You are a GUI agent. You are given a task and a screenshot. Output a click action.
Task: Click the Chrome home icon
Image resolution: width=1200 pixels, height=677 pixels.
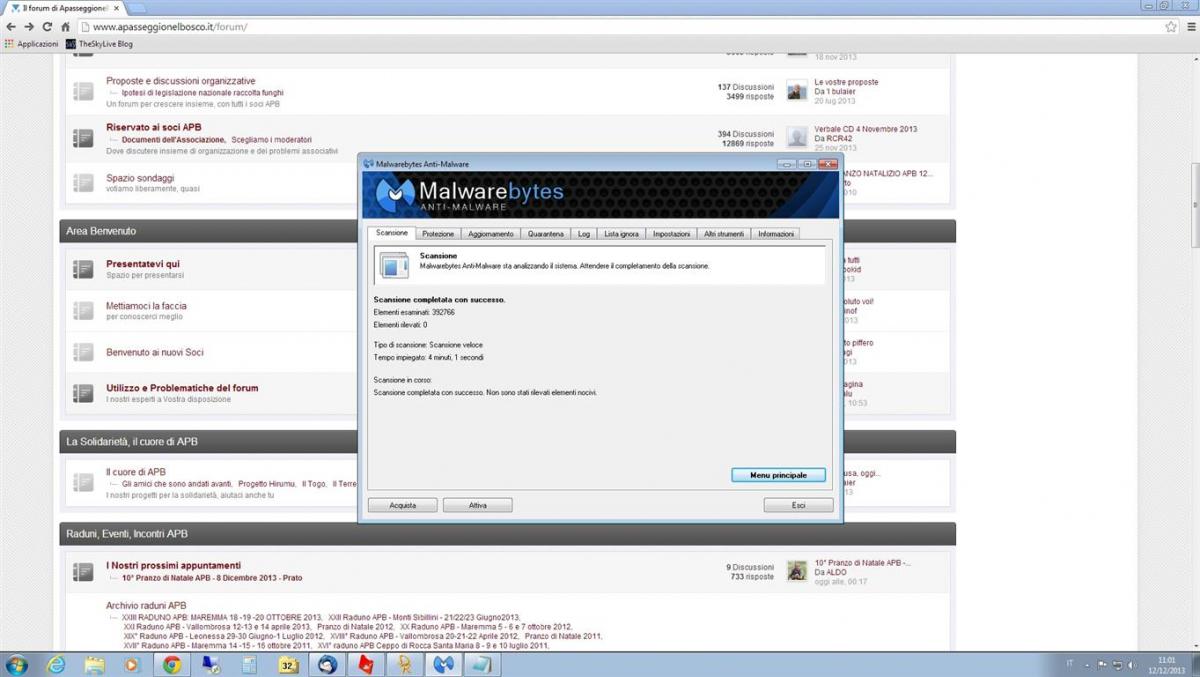pyautogui.click(x=65, y=27)
